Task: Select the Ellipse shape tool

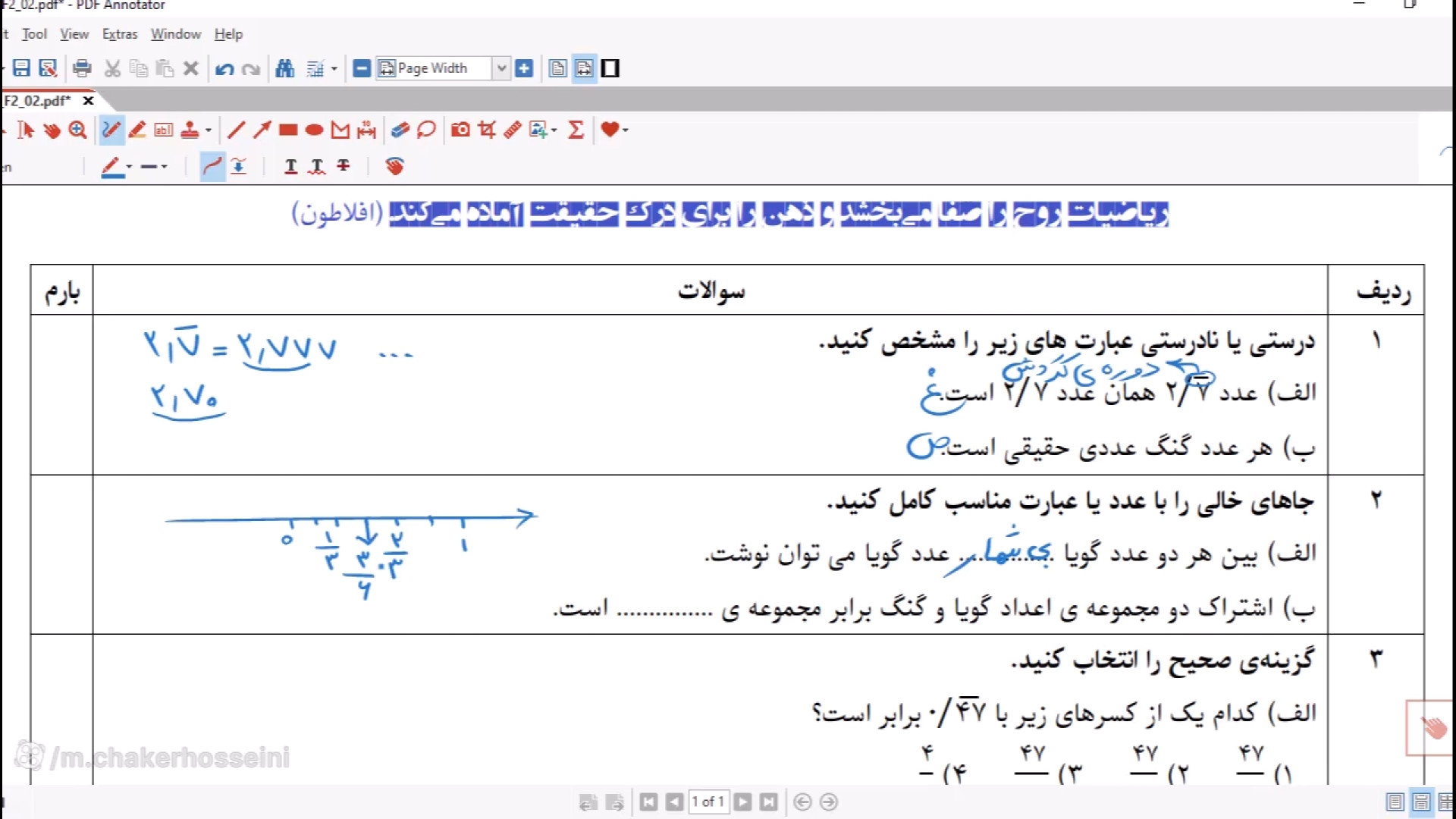Action: (314, 130)
